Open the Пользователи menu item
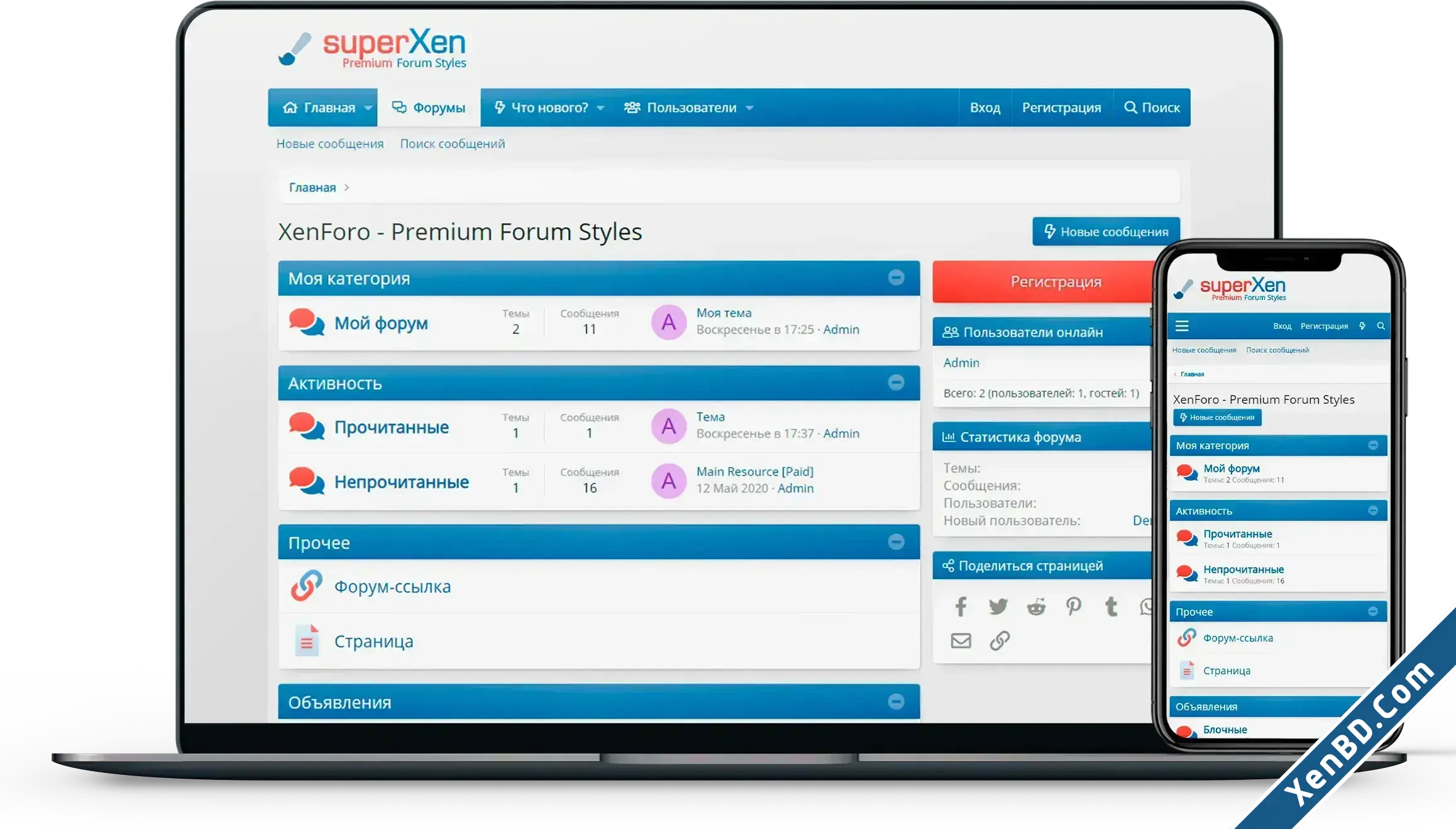The image size is (1456, 829). pyautogui.click(x=680, y=108)
